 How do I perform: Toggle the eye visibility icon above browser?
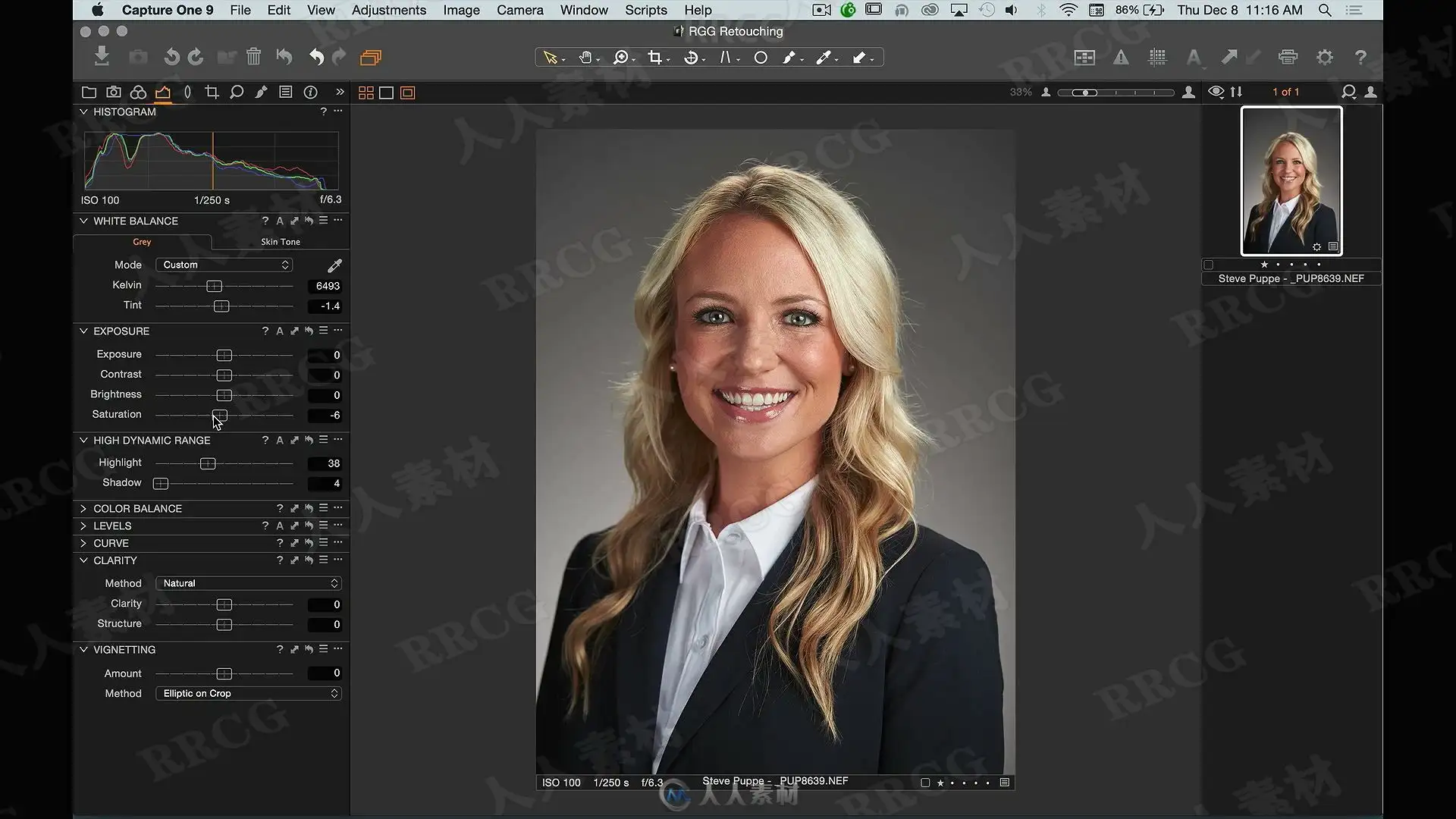point(1216,92)
